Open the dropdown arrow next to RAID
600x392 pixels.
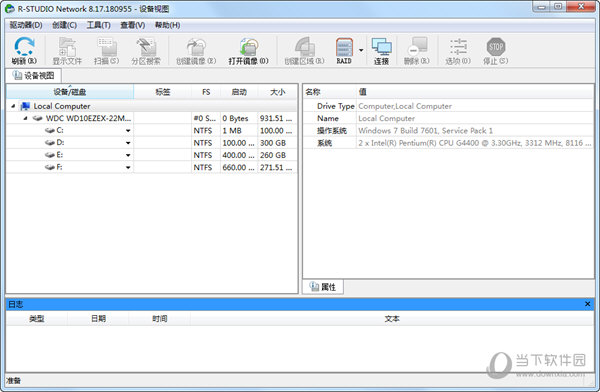coord(361,50)
